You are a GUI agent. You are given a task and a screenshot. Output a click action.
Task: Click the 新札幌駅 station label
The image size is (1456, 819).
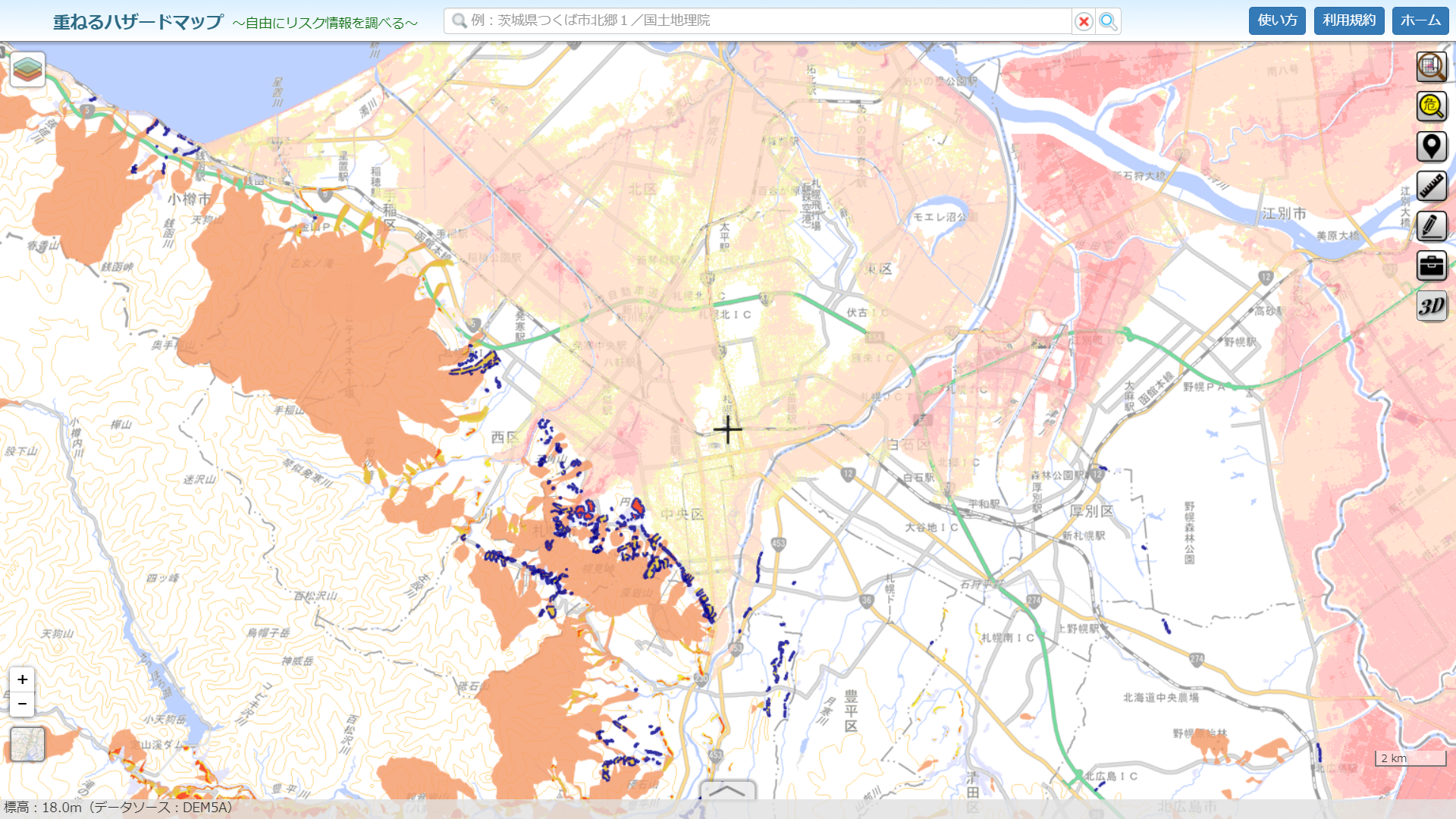(1084, 535)
